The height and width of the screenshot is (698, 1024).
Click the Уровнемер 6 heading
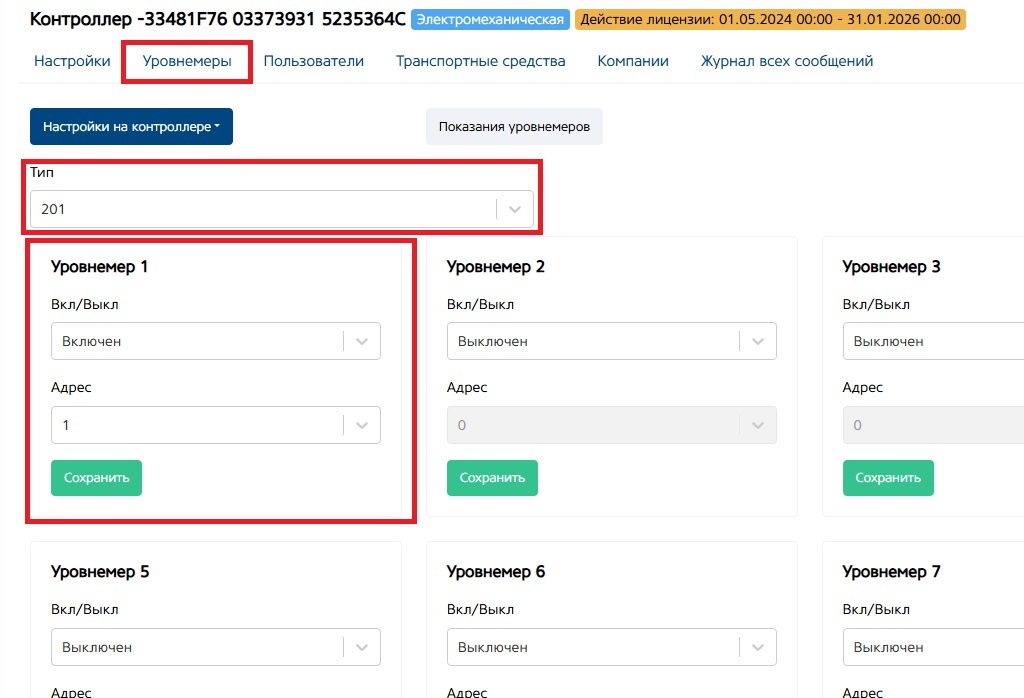(x=496, y=572)
